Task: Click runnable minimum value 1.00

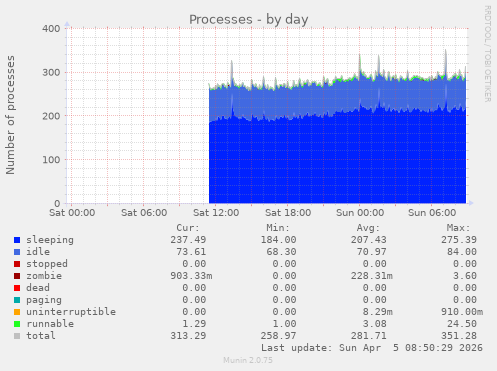Action: tap(284, 324)
